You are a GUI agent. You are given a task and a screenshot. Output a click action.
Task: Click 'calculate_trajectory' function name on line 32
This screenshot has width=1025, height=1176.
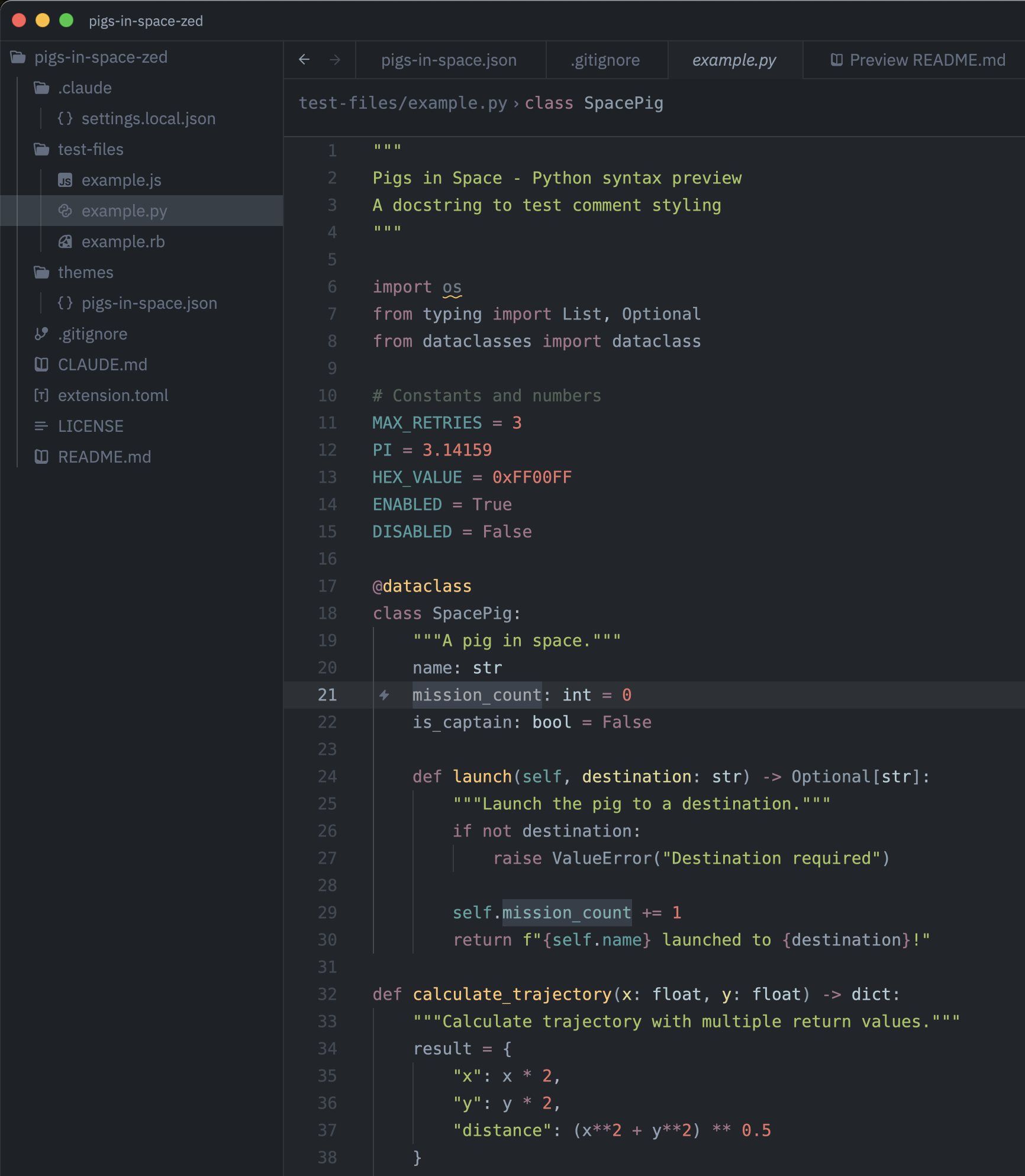click(x=512, y=994)
